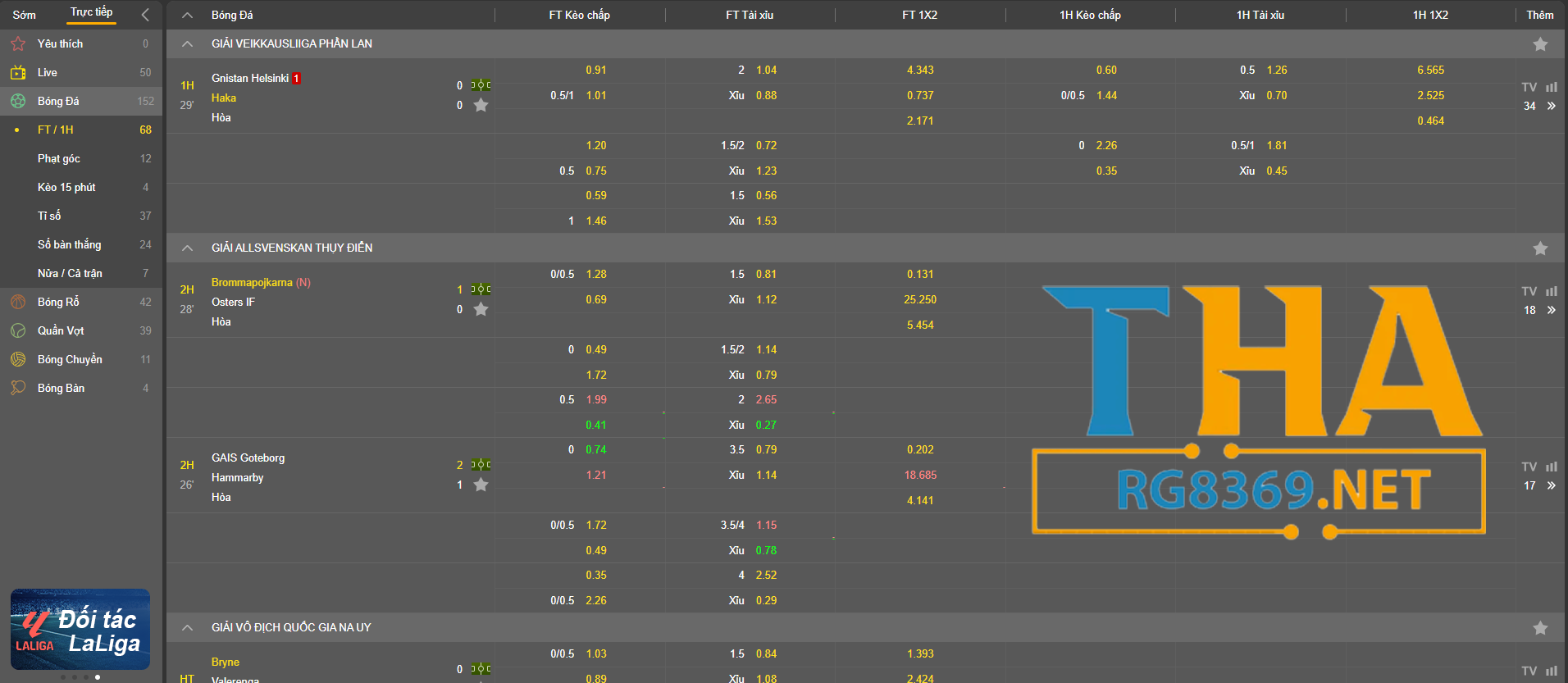Open the Thêm column header
1568x683 pixels.
tap(1540, 15)
